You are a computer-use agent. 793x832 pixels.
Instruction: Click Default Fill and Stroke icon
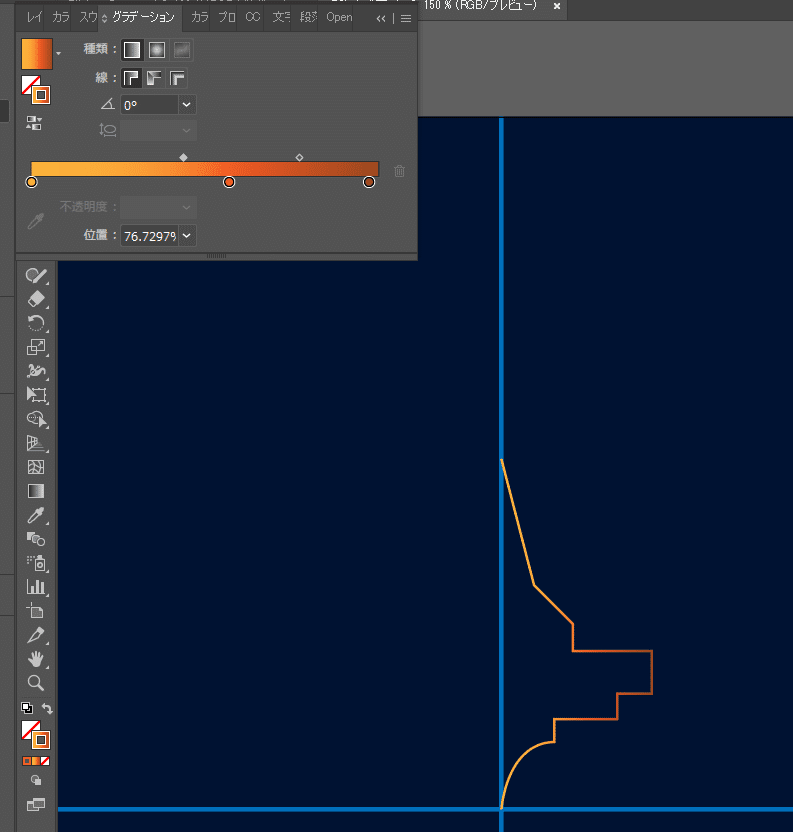pos(27,707)
